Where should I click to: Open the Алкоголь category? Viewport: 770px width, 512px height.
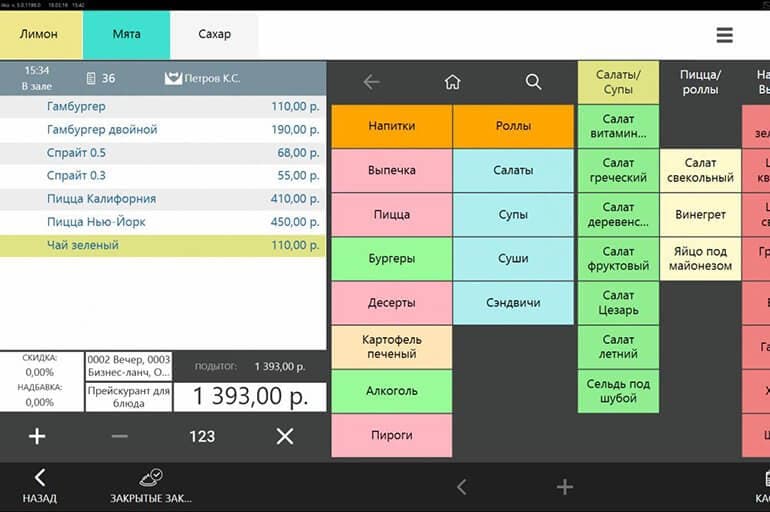tap(392, 391)
